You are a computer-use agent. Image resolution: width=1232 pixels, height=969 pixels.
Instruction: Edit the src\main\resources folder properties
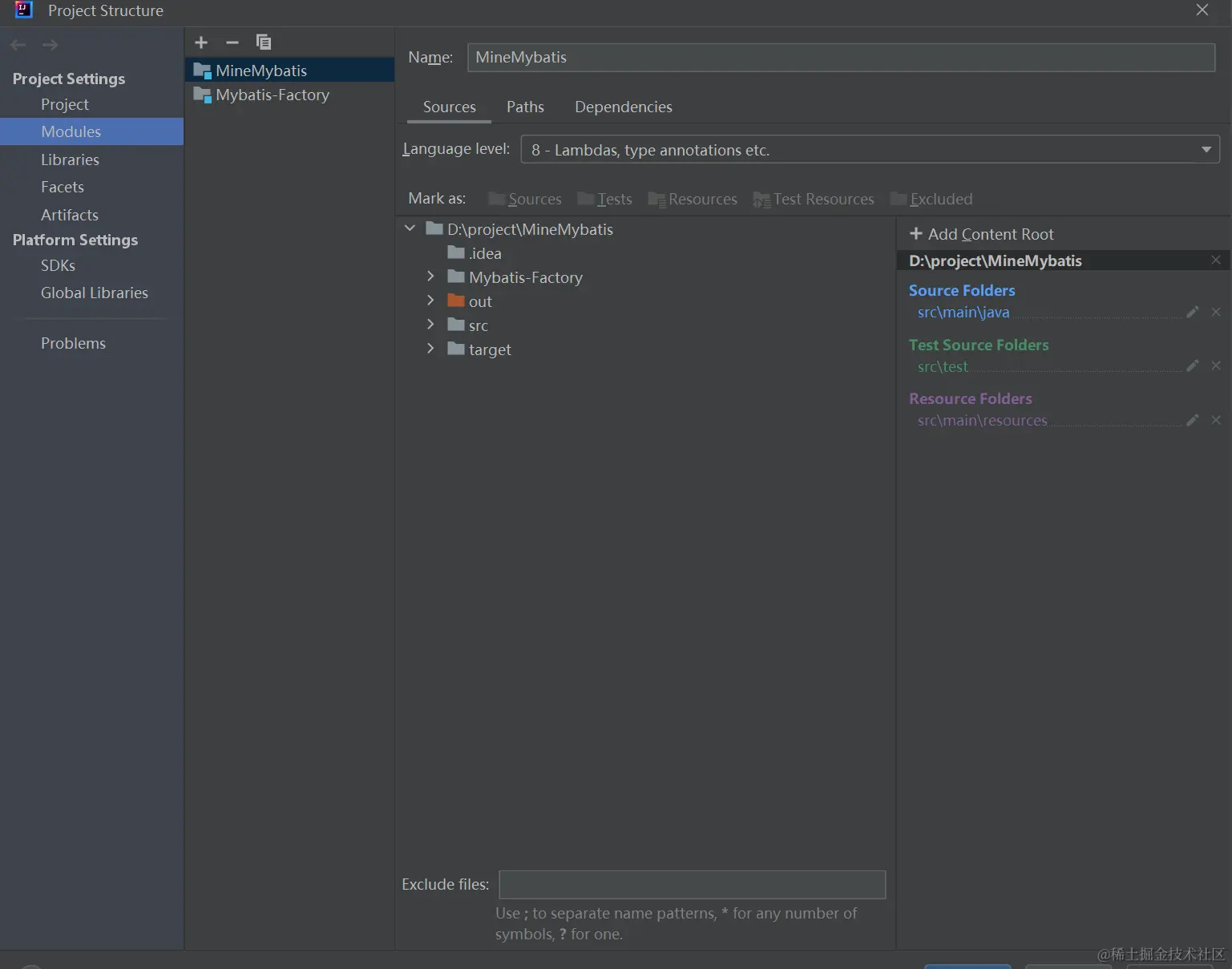click(x=1193, y=420)
